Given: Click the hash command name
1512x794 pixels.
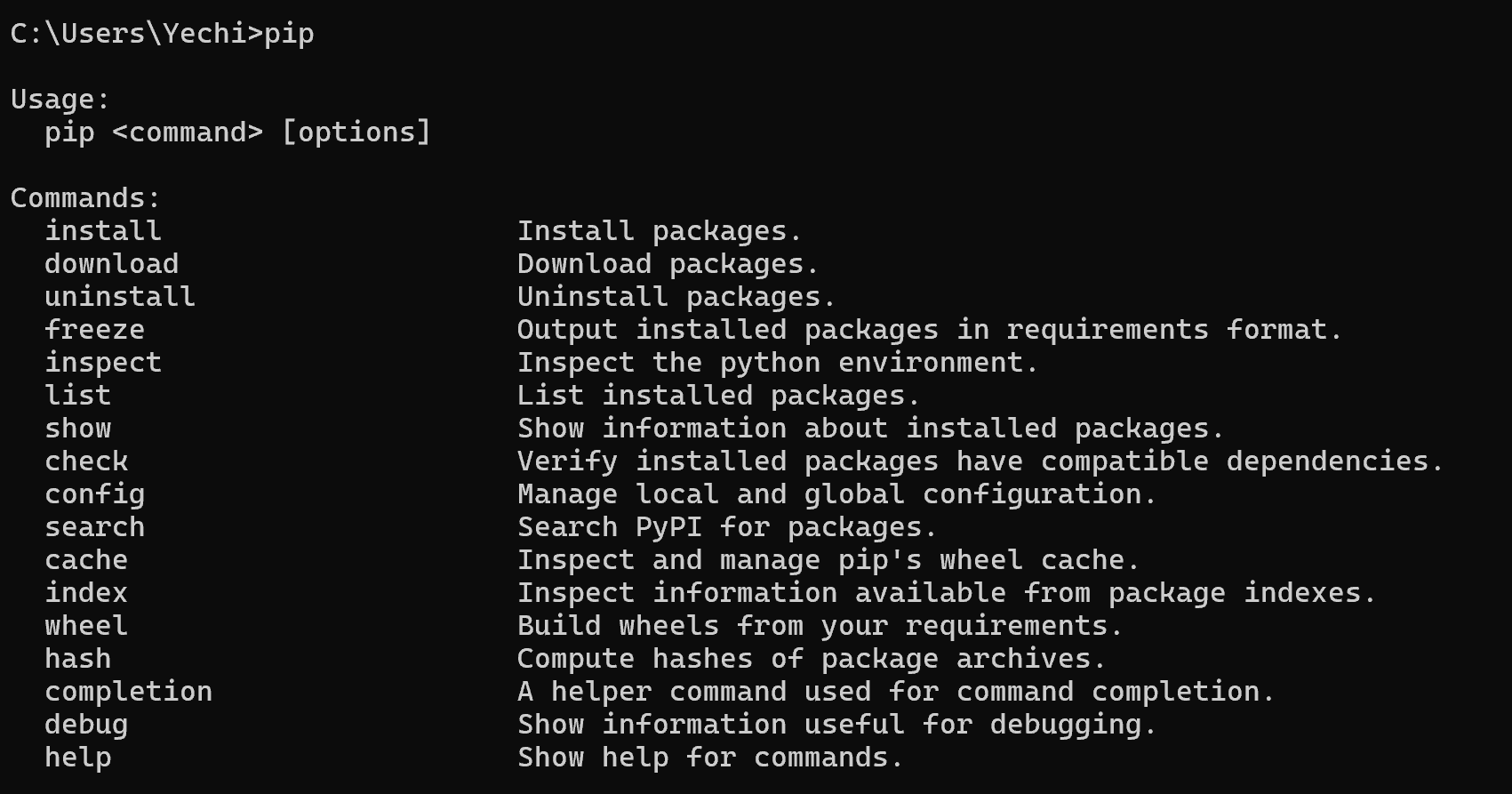Looking at the screenshot, I should [78, 658].
